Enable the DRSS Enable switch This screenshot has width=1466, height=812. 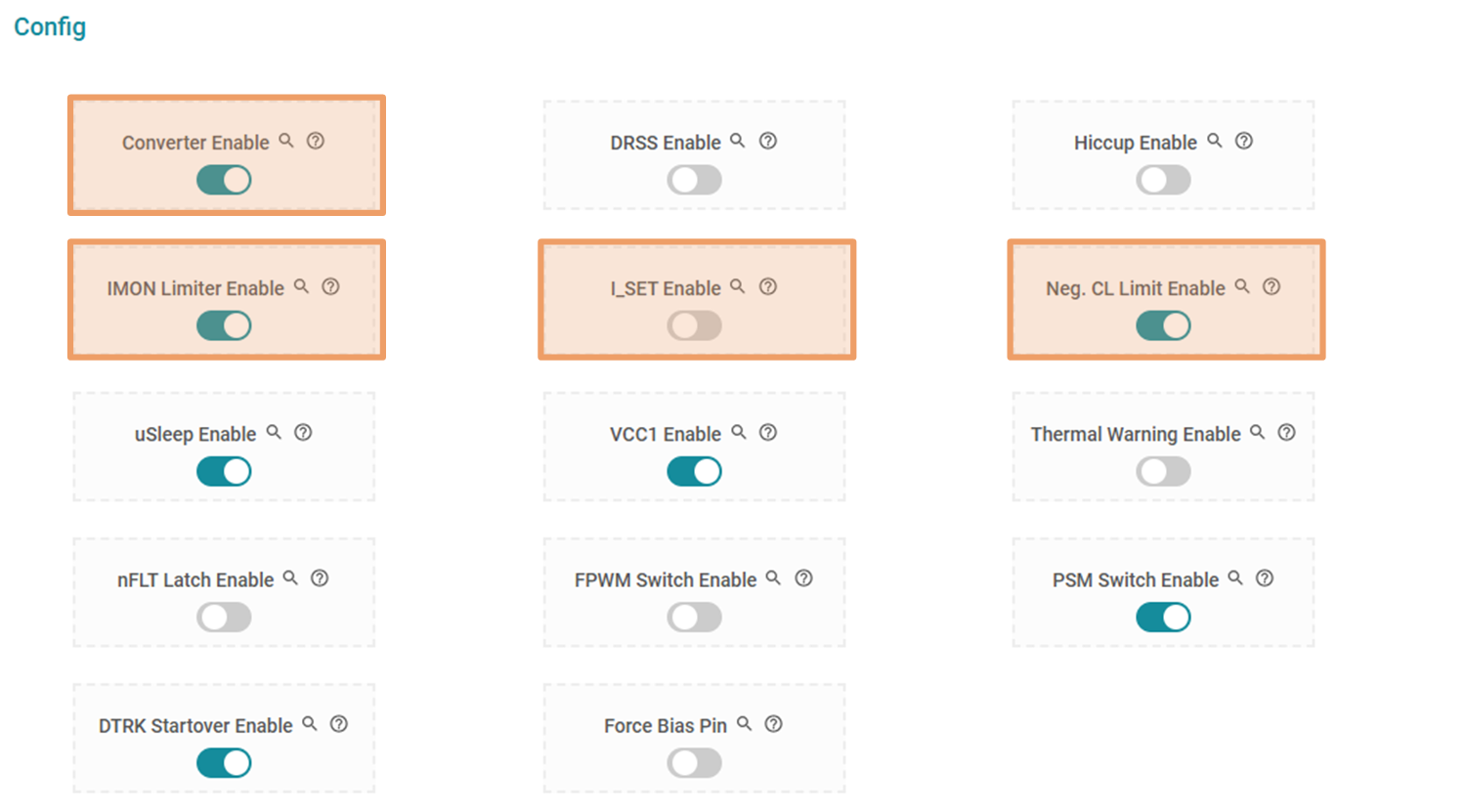click(694, 180)
